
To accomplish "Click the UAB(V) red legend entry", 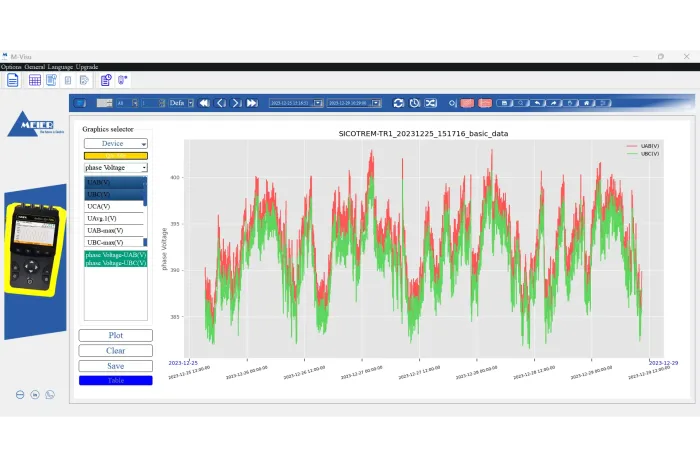I will pos(643,146).
